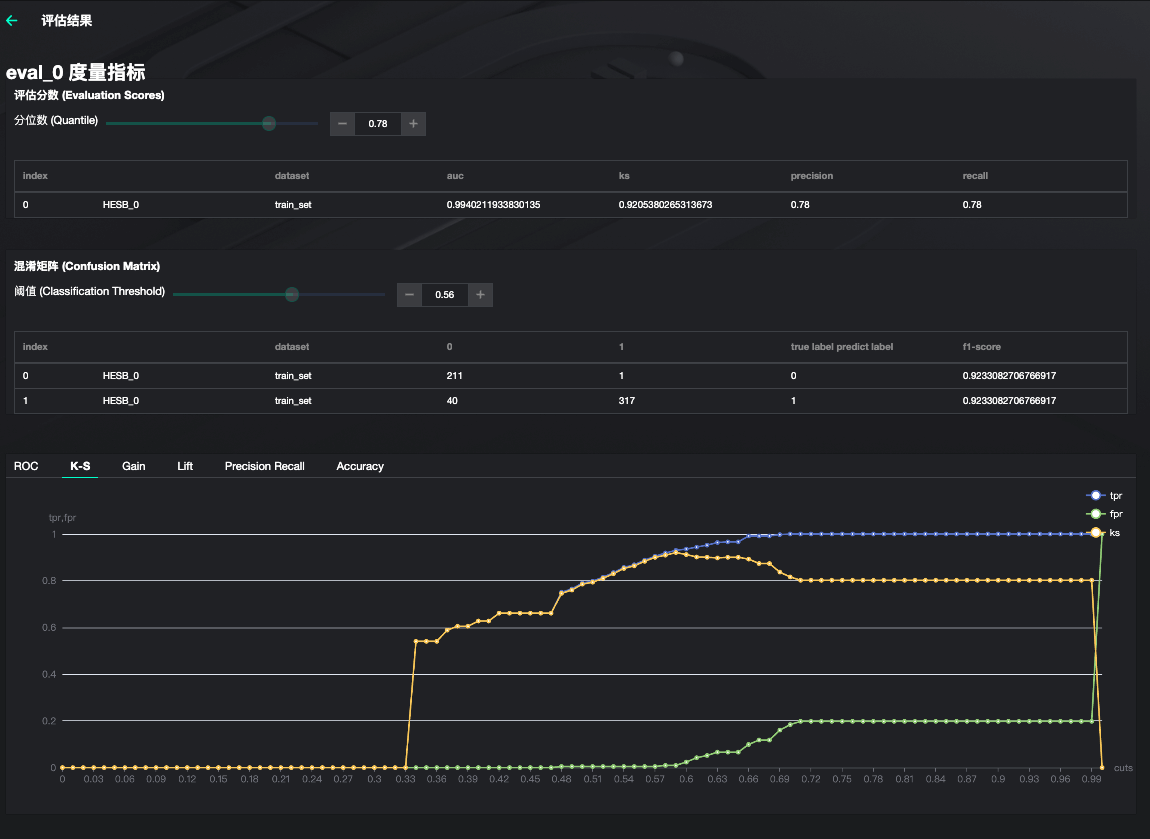Image resolution: width=1150 pixels, height=839 pixels.
Task: Open the Gain chart tab
Action: click(134, 466)
